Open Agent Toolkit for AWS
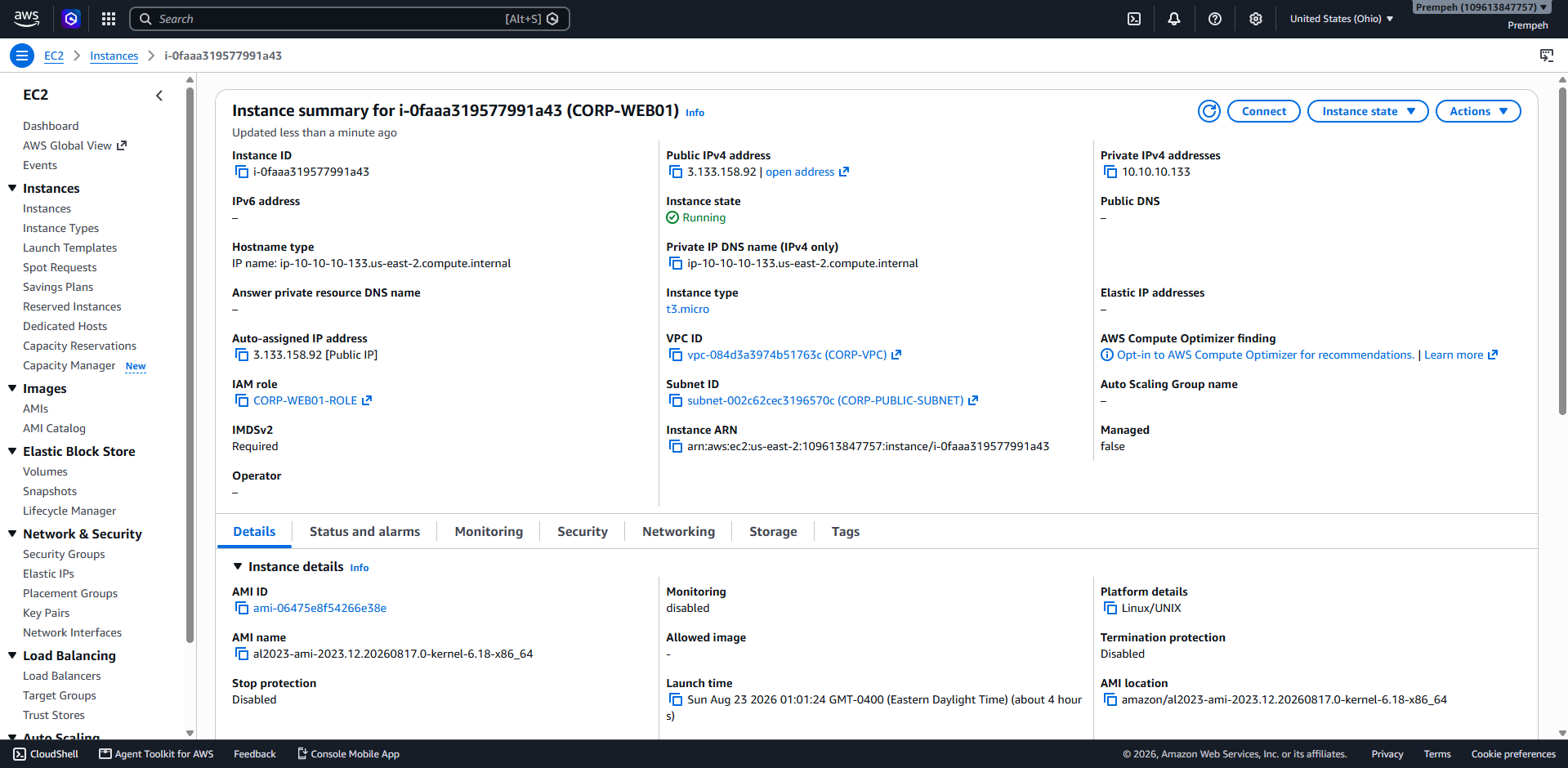This screenshot has height=768, width=1568. pyautogui.click(x=156, y=754)
